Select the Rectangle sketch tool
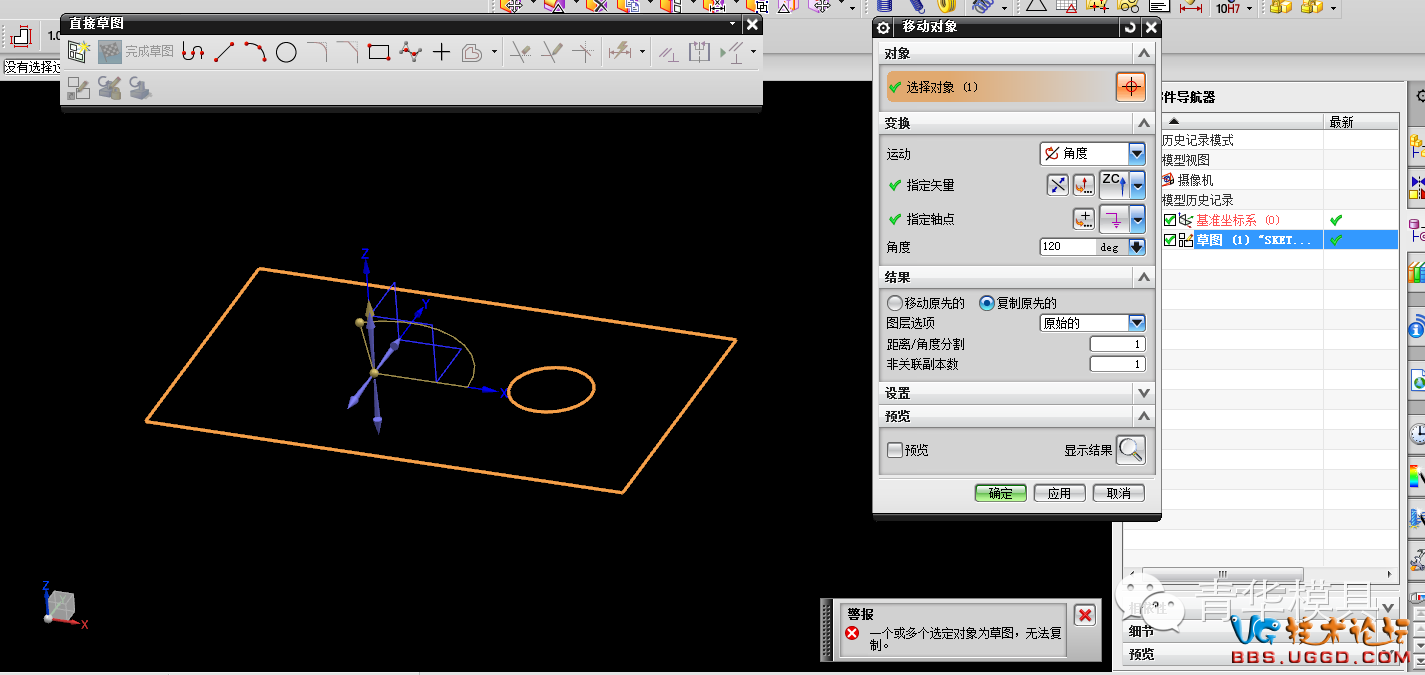This screenshot has height=675, width=1425. pyautogui.click(x=378, y=52)
